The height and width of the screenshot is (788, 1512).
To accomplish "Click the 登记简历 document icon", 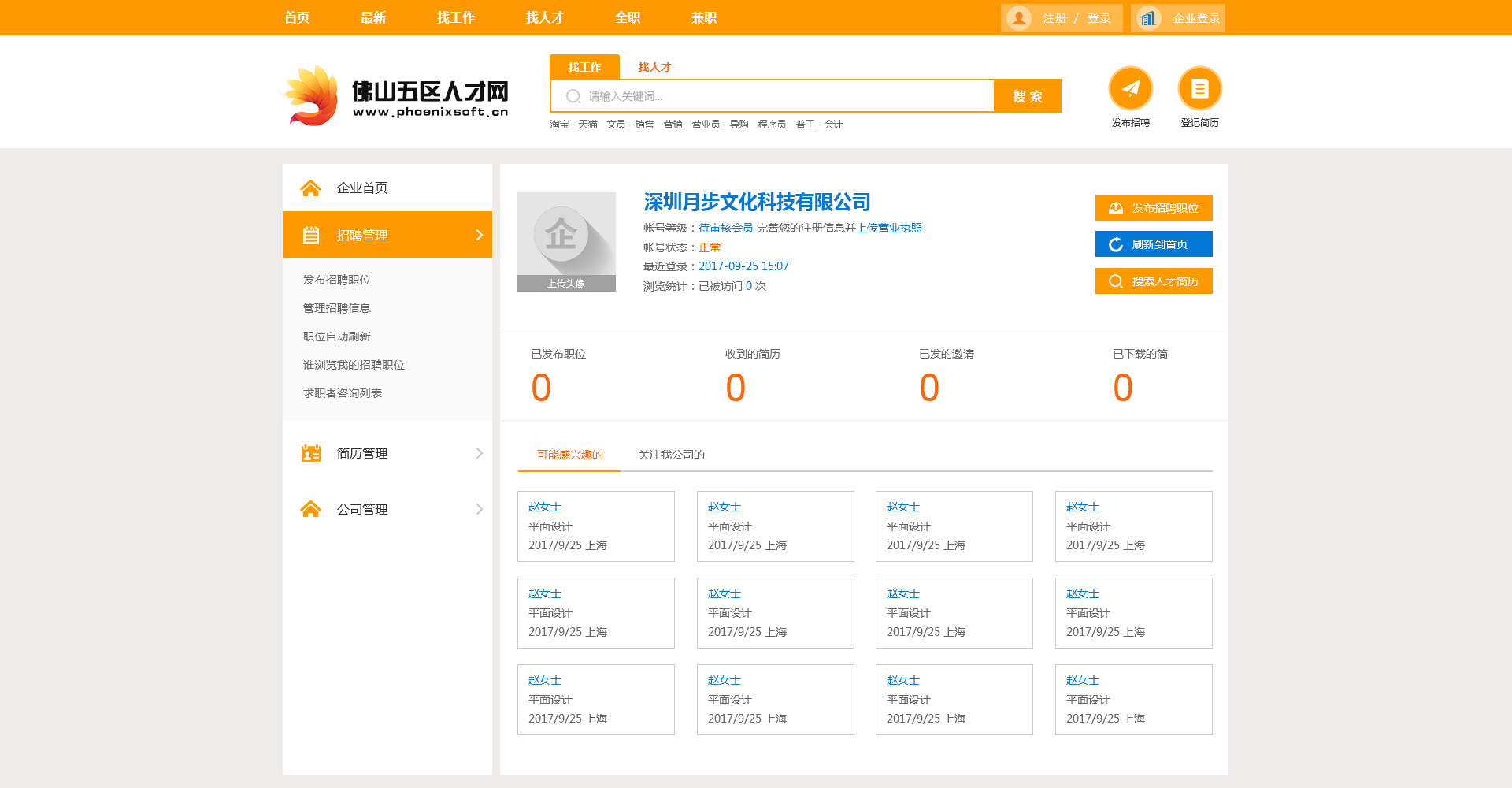I will tap(1199, 88).
